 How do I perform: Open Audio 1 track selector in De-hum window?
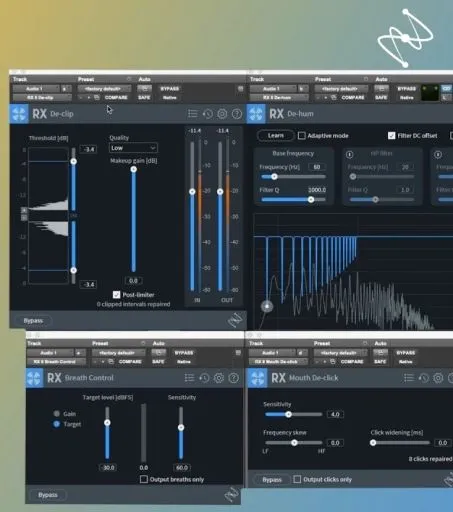coord(273,89)
